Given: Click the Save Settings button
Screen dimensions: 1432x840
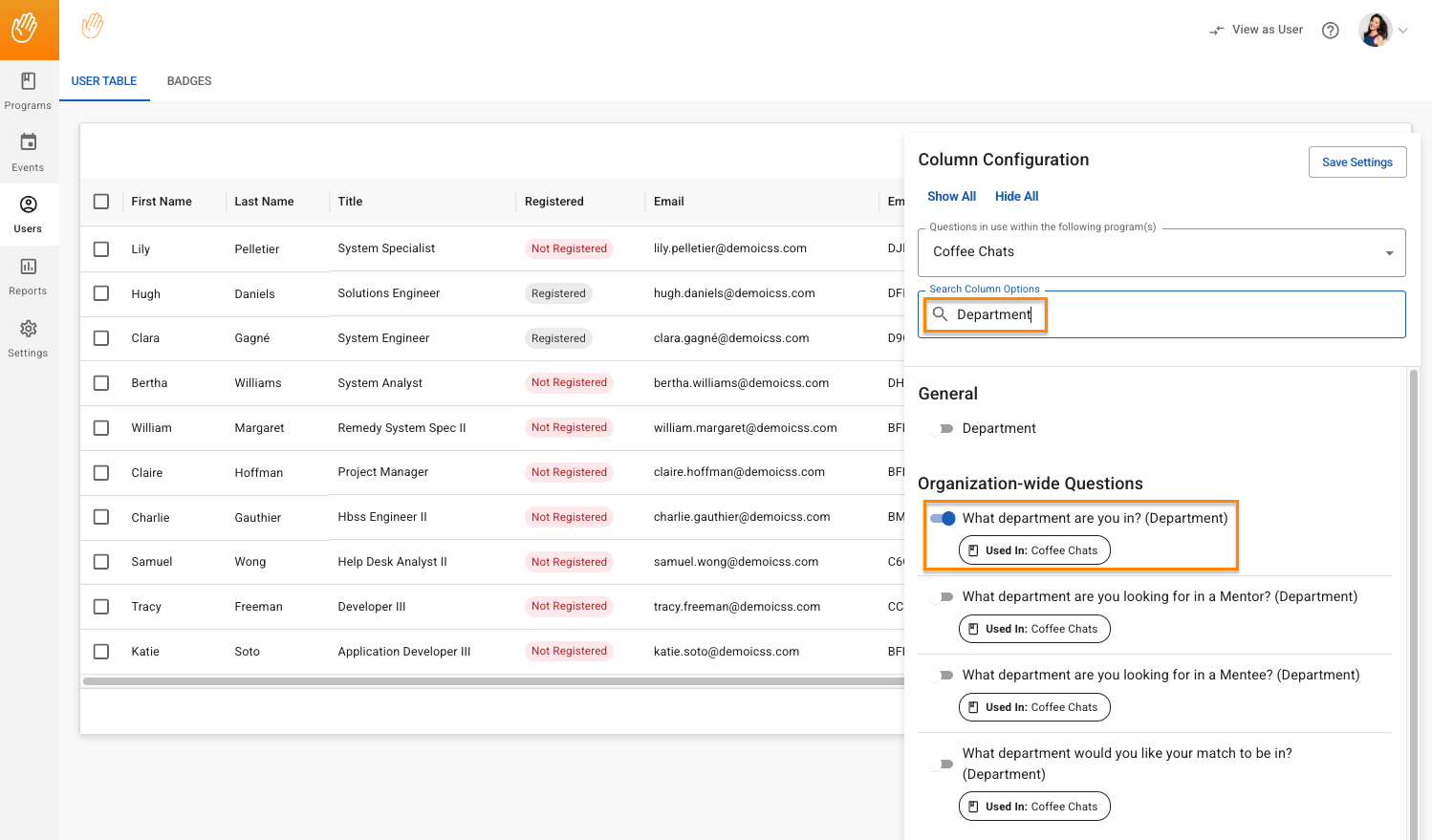Looking at the screenshot, I should (1356, 162).
